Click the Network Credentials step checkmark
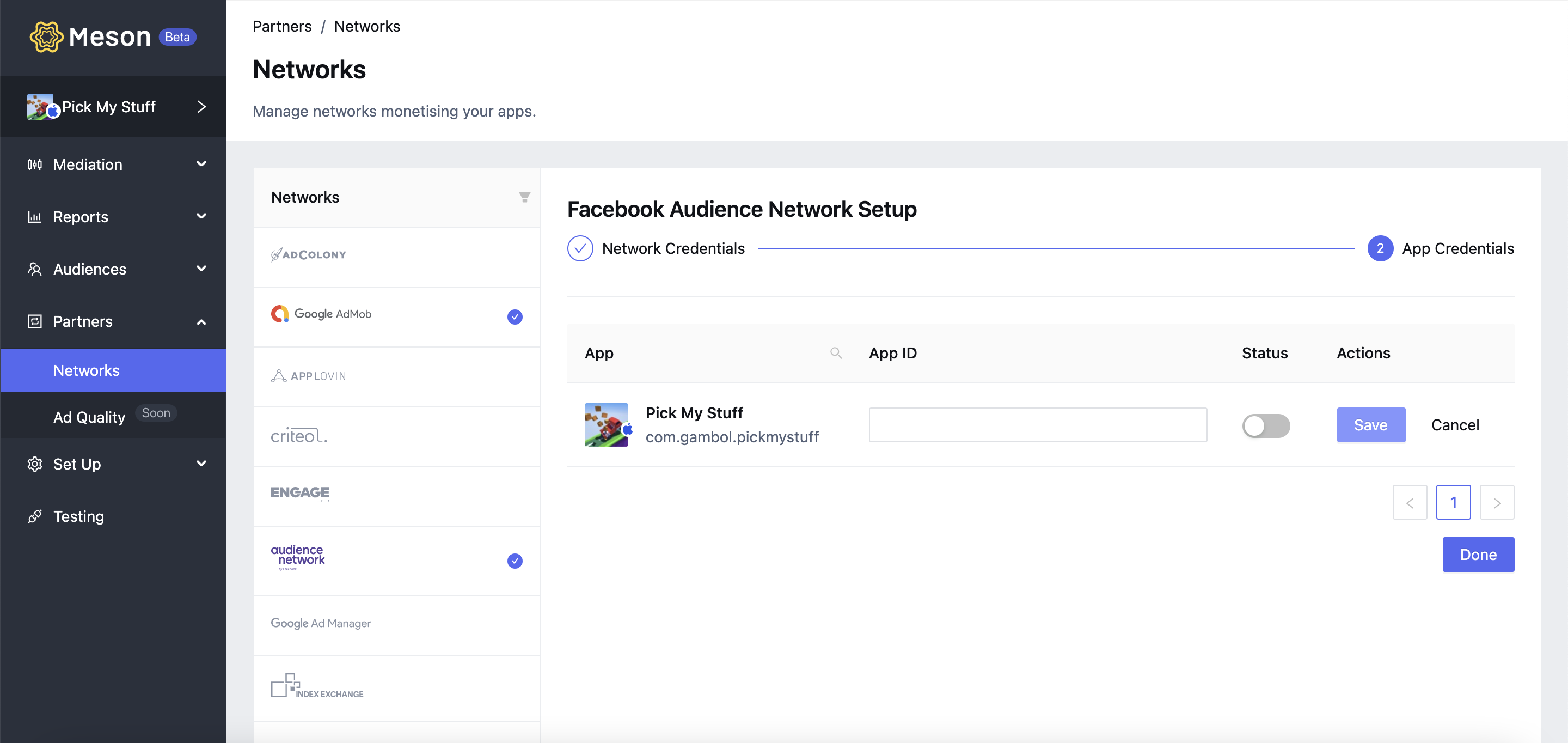Screen dimensions: 1568x743 point(579,248)
